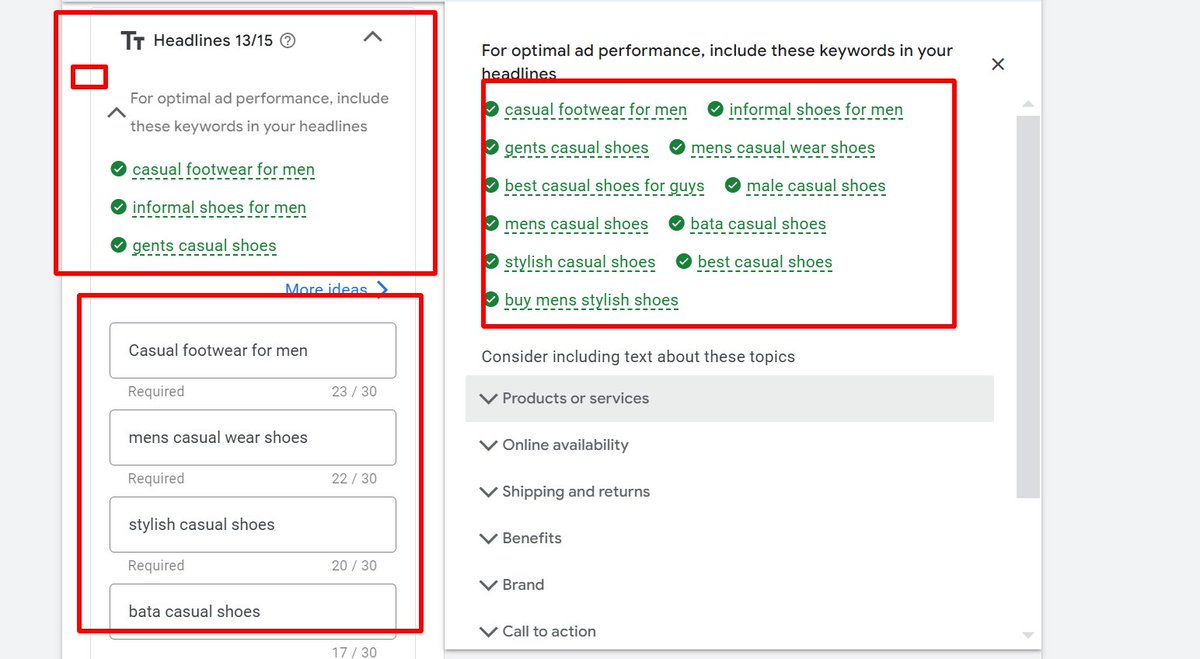Expand the Benefits topic
Screen dimensions: 1200x659
(729, 538)
